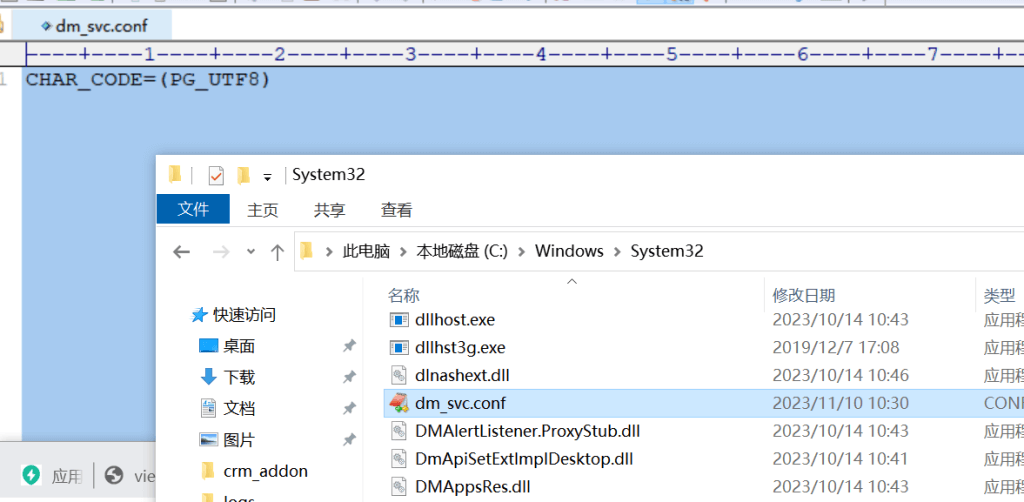Click the 应用 shortcut with green icon

tap(52, 476)
